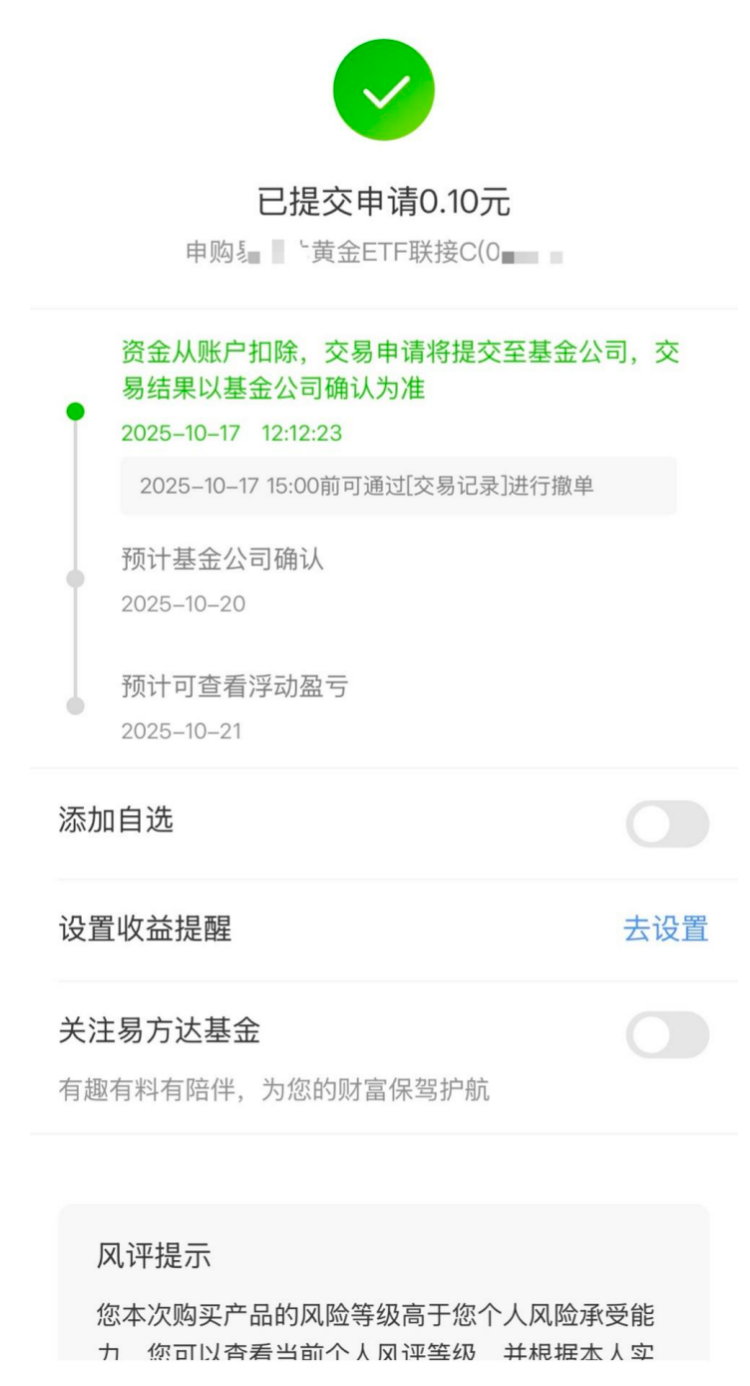Click the green timeline dot for submission
The width and height of the screenshot is (750, 1386).
pyautogui.click(x=74, y=411)
